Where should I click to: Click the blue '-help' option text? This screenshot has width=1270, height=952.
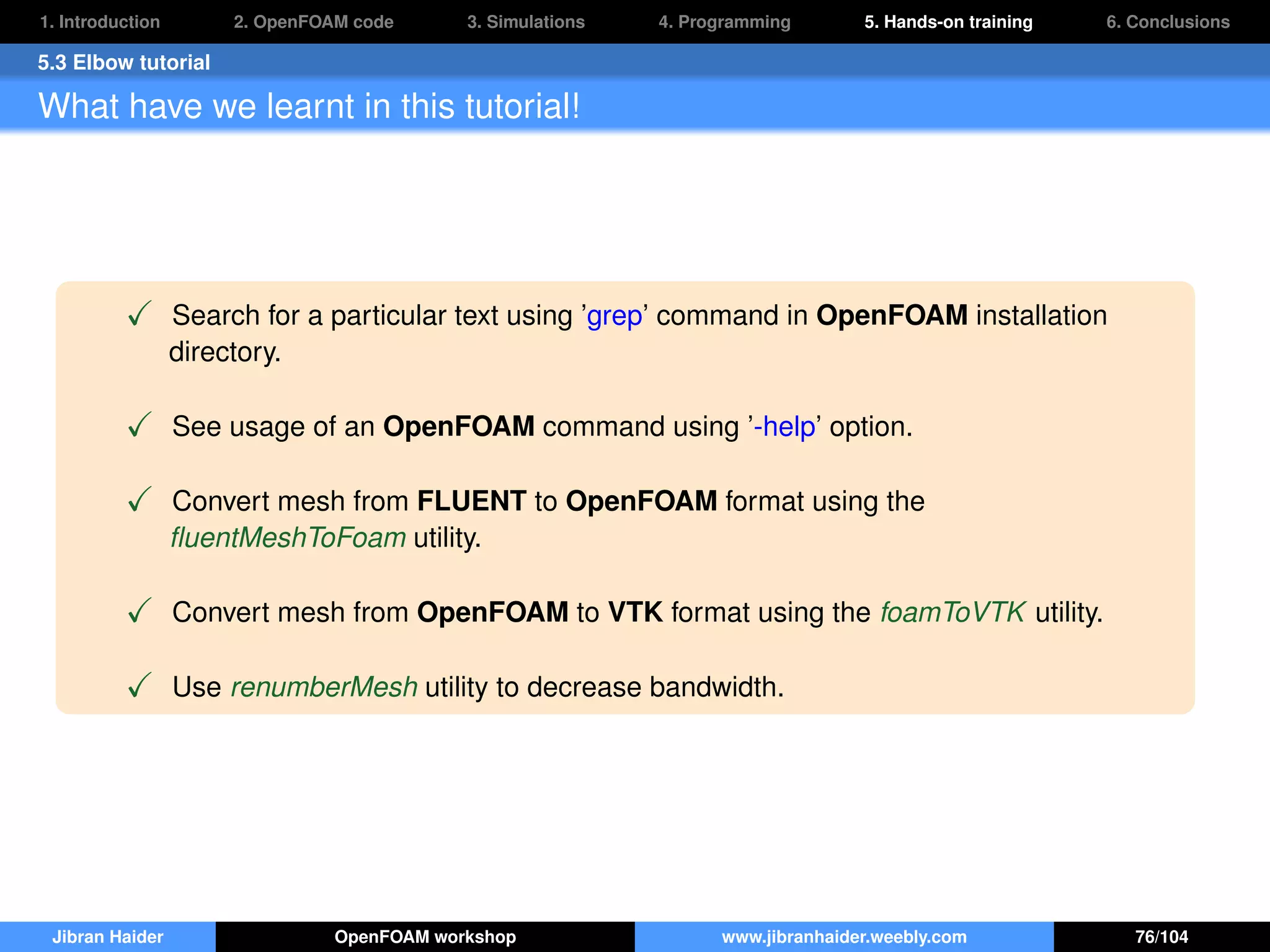784,426
